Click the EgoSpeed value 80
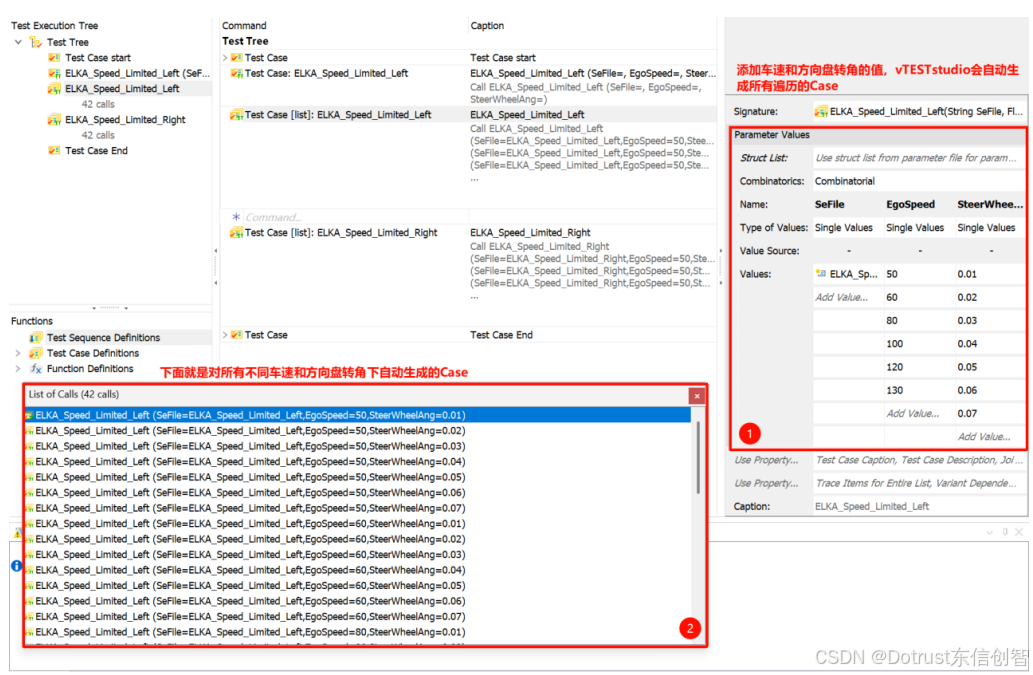The width and height of the screenshot is (1033, 675). 919,321
